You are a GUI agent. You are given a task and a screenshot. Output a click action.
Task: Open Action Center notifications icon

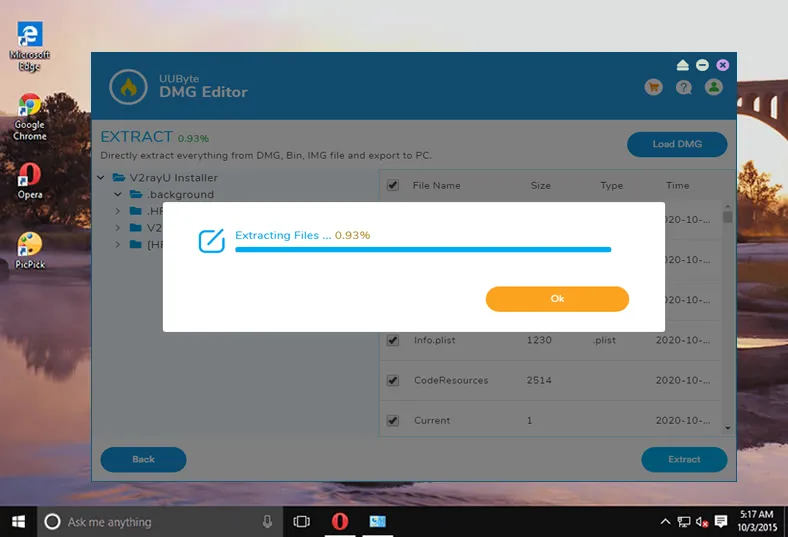tap(721, 522)
